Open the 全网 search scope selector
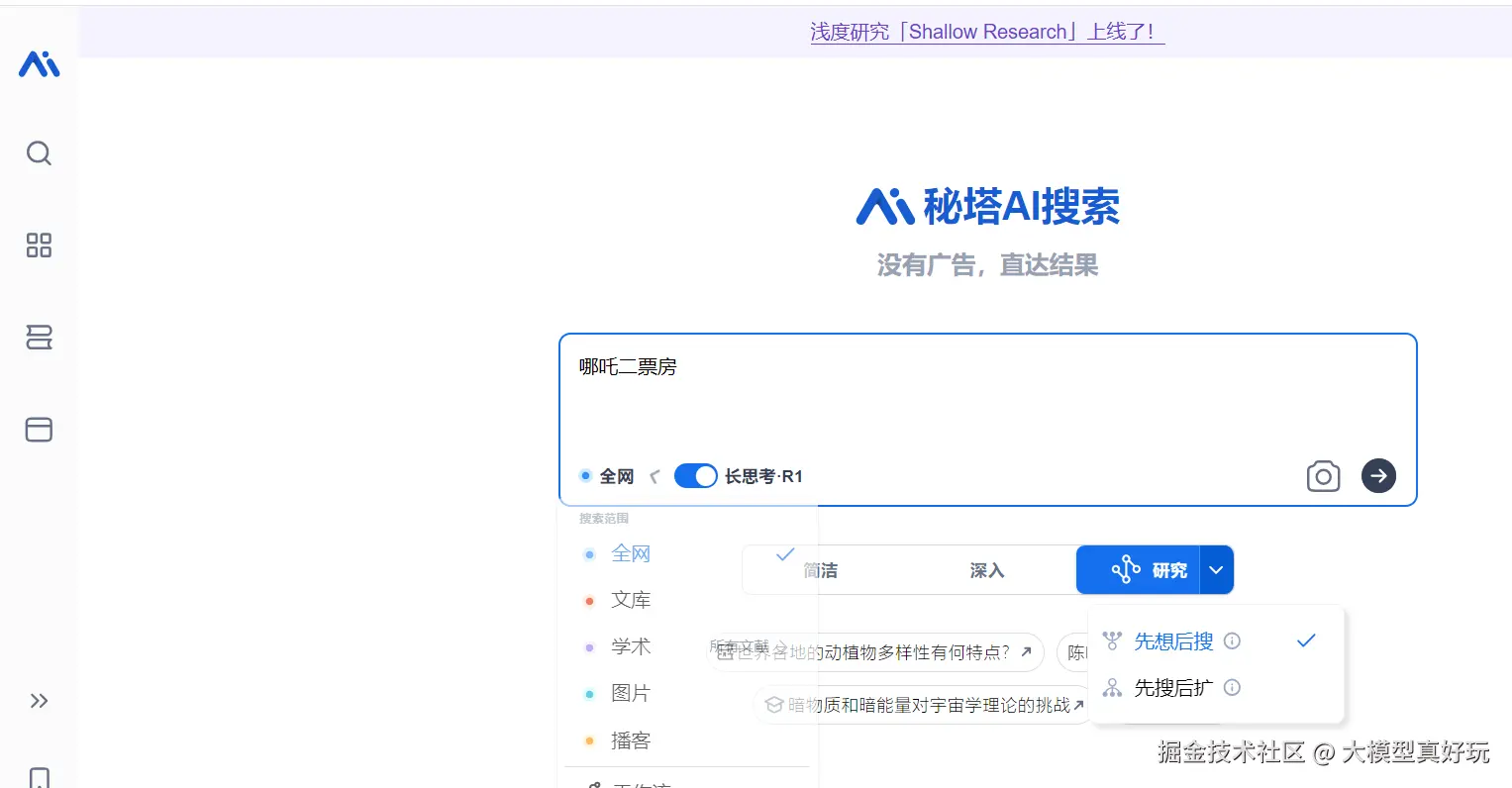Viewport: 1512px width, 788px height. tap(607, 476)
